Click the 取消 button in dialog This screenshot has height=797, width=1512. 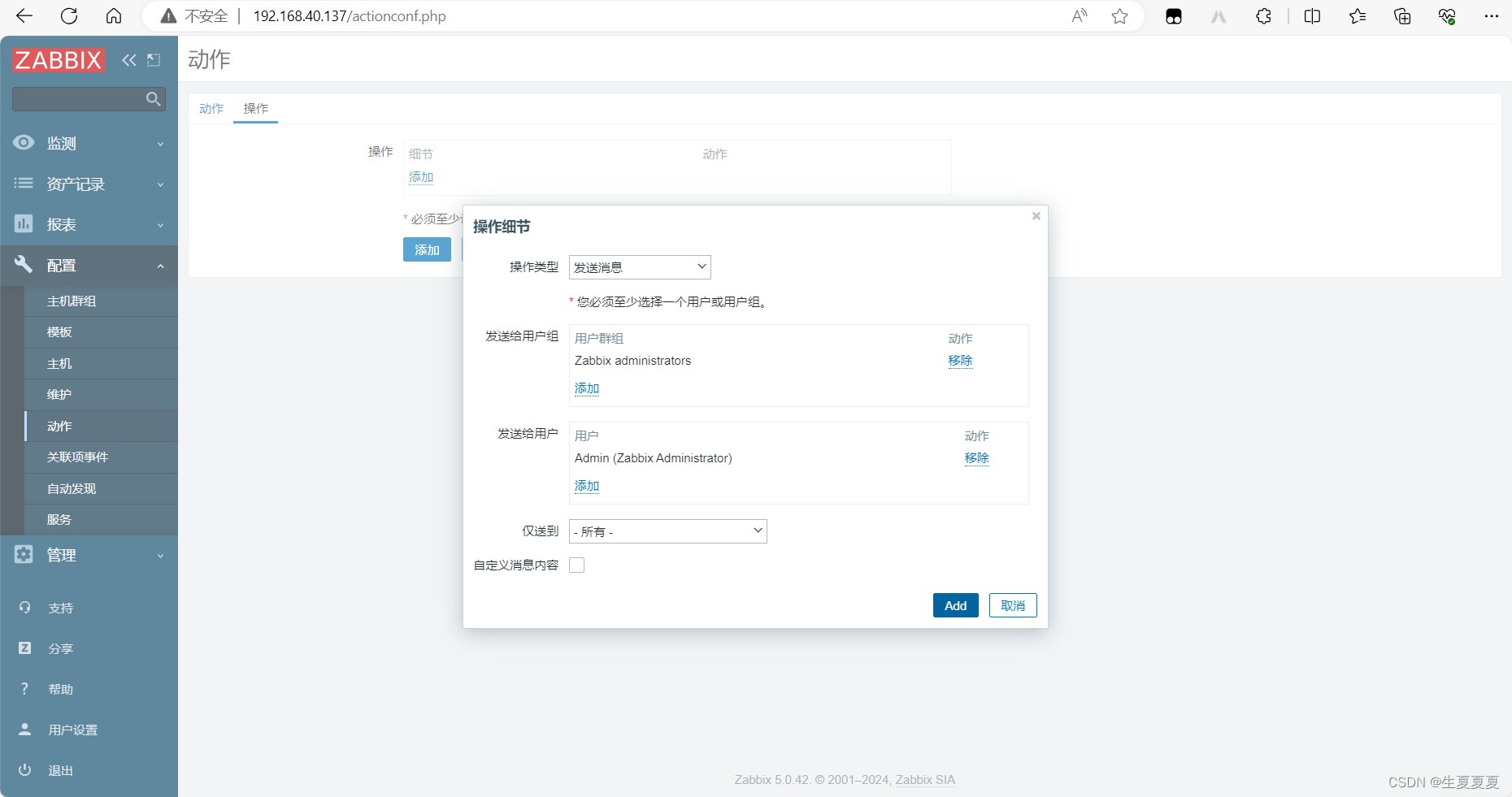1013,605
